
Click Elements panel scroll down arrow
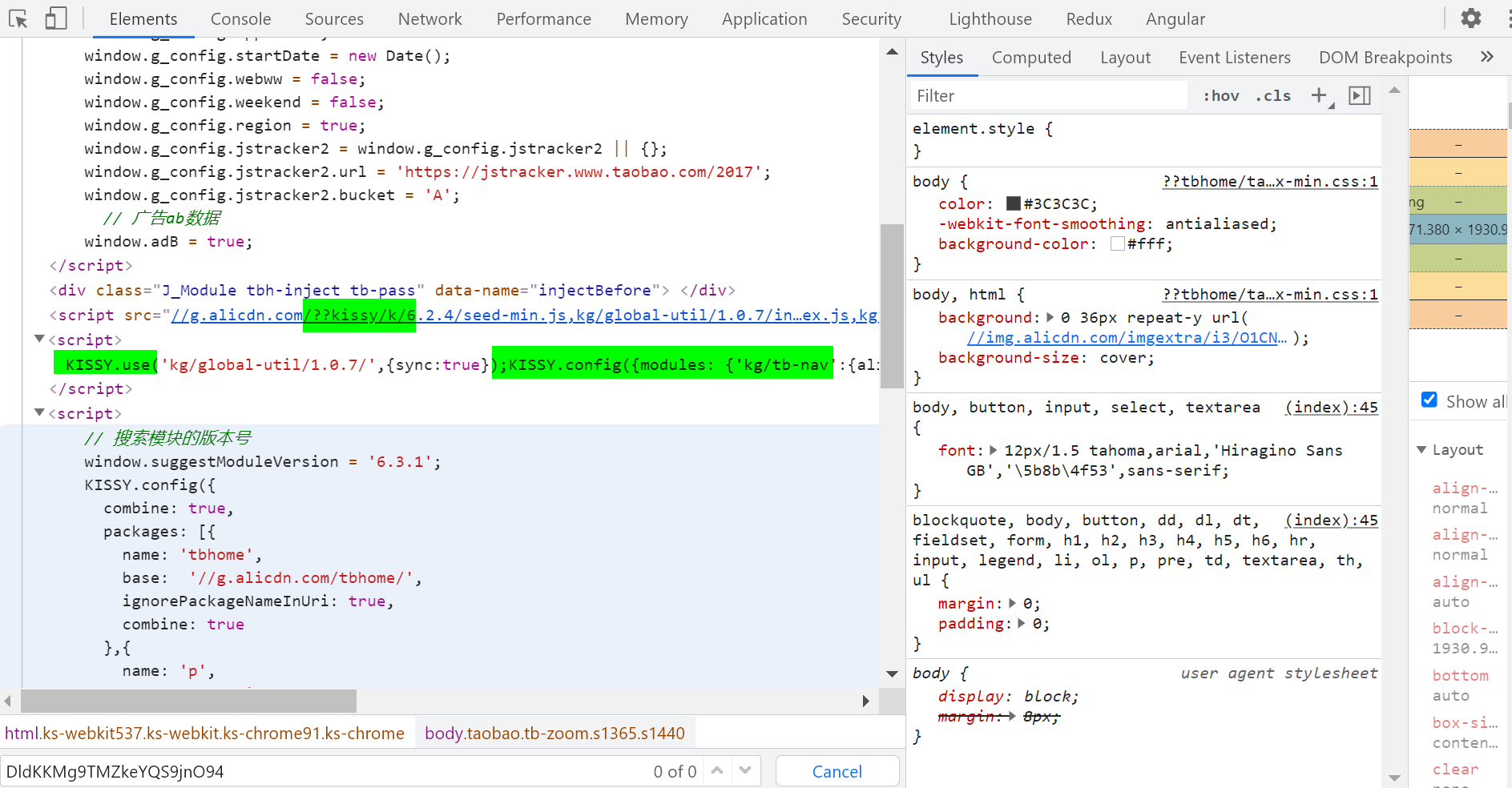[892, 674]
